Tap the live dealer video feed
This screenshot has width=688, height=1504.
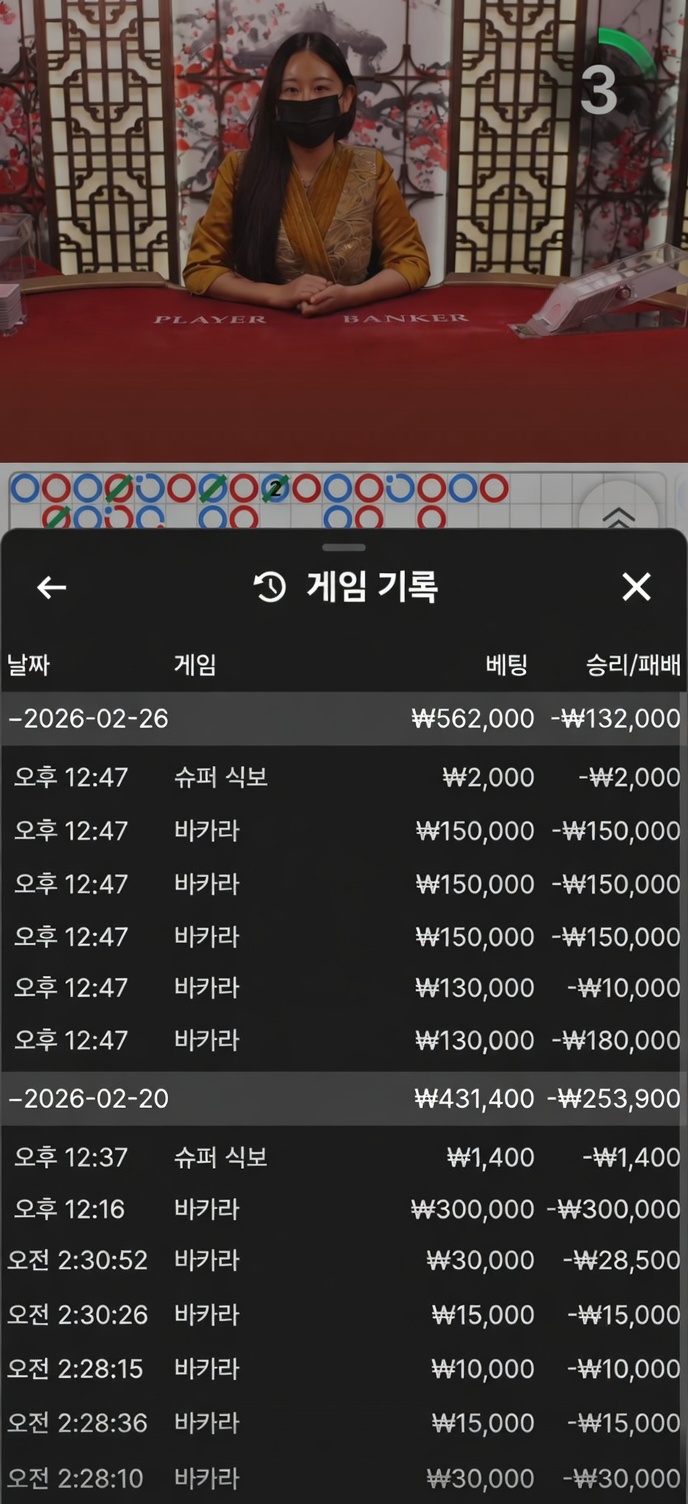[300, 200]
